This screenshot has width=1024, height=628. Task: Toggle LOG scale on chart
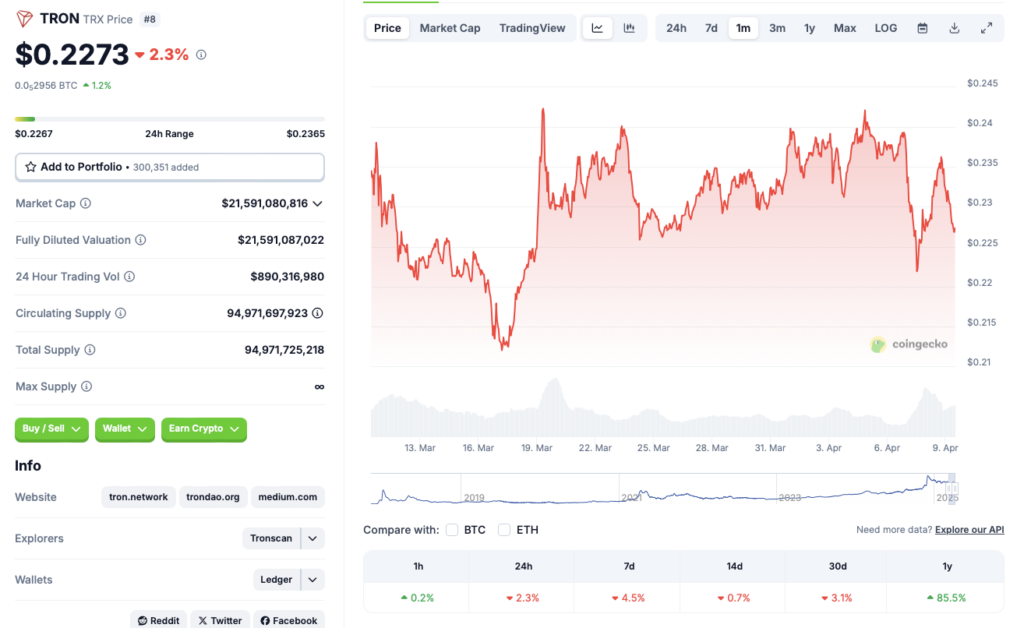pos(886,28)
